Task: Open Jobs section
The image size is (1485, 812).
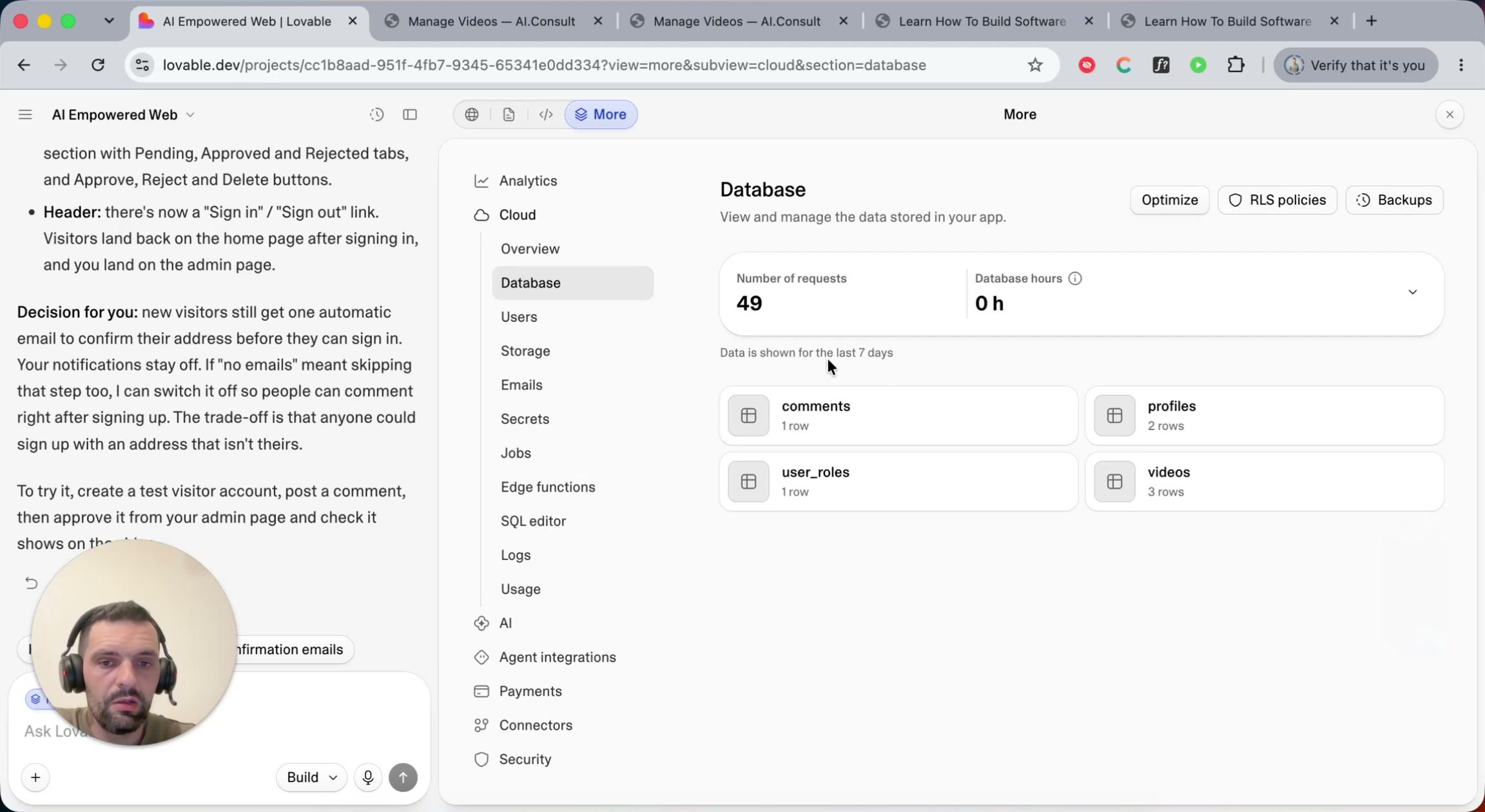Action: click(x=516, y=453)
